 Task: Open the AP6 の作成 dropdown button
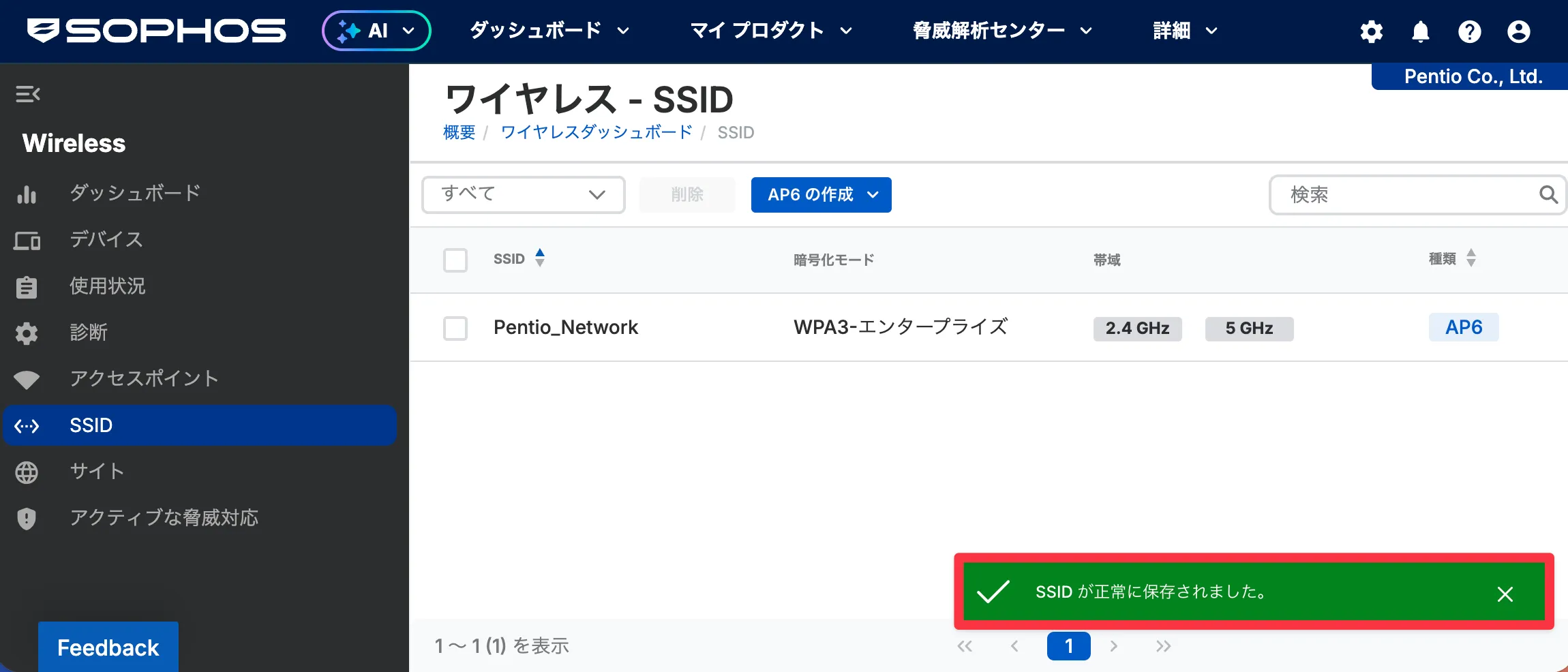[821, 195]
